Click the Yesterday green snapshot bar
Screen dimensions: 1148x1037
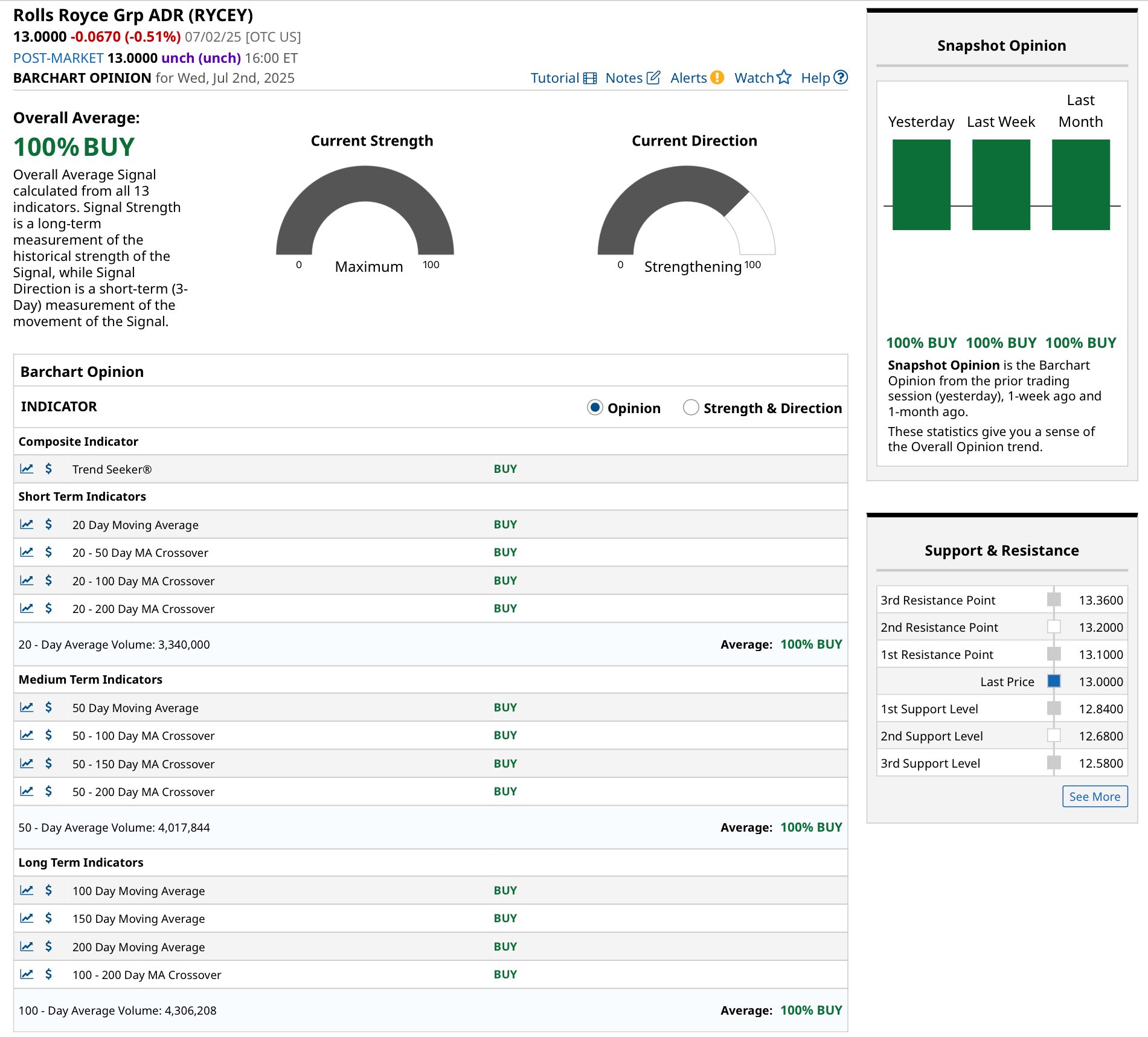click(921, 185)
